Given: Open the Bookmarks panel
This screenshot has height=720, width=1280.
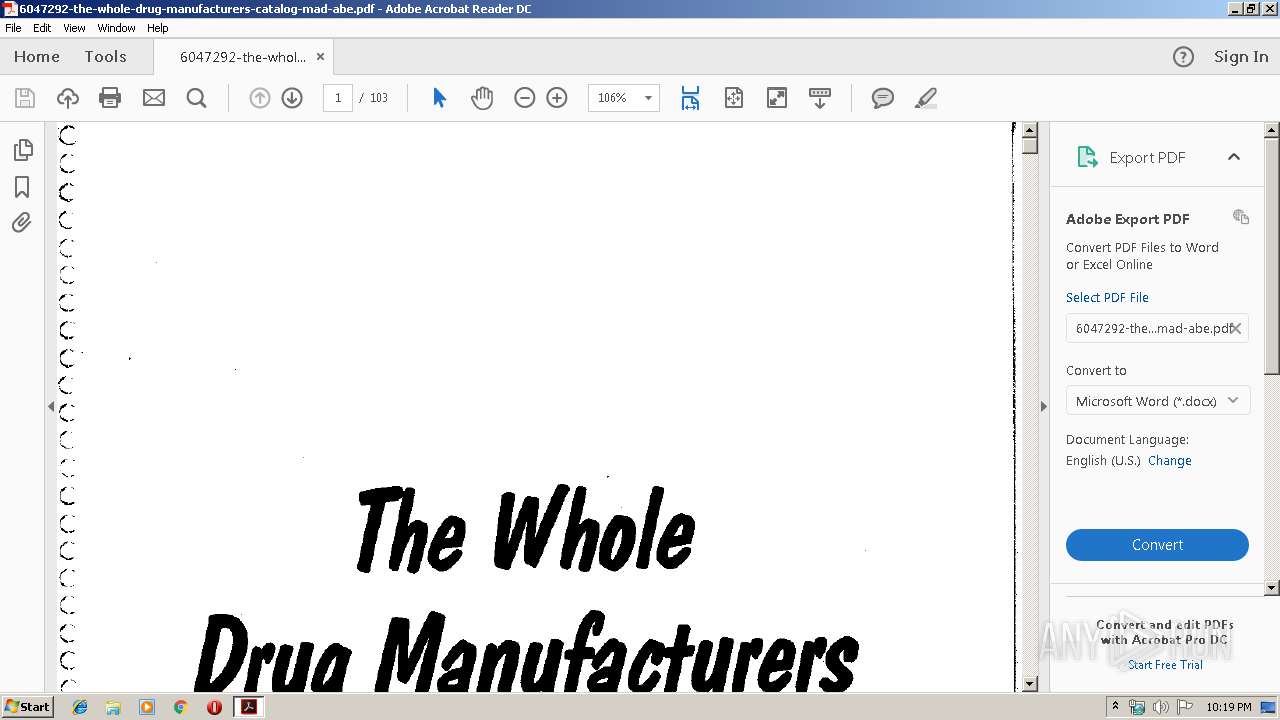Looking at the screenshot, I should 22,187.
